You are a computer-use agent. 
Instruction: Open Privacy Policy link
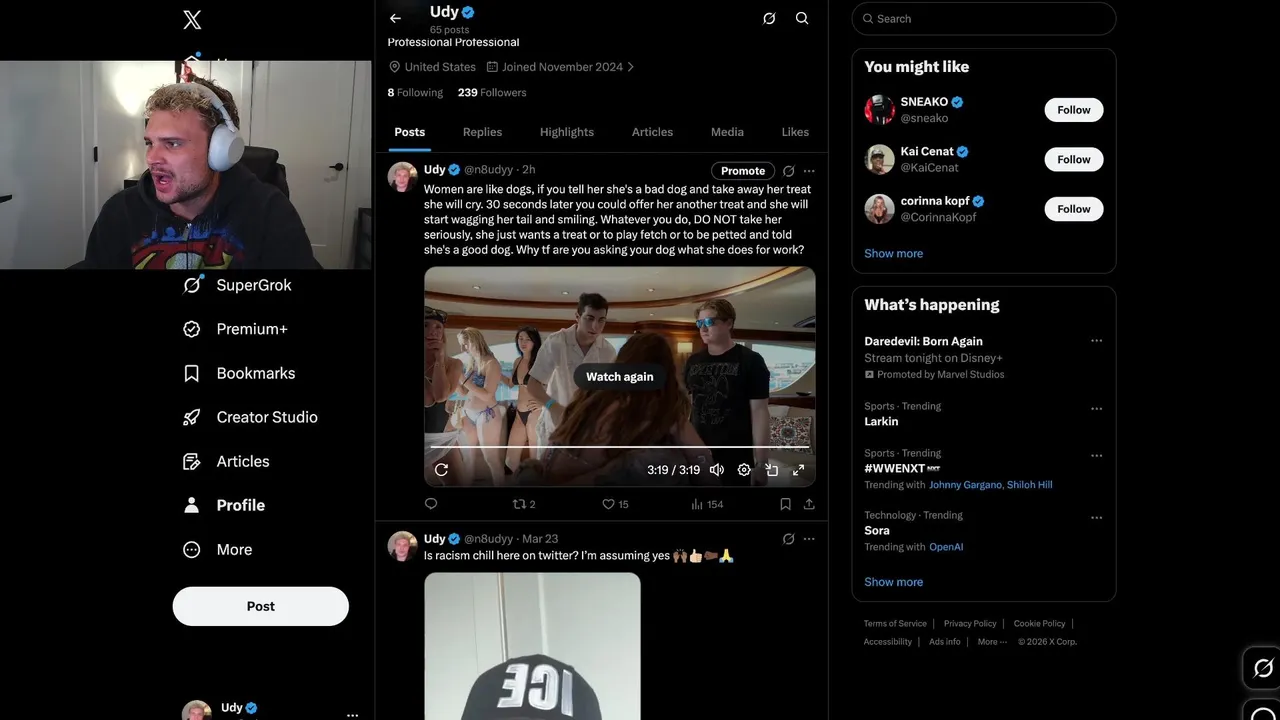tap(970, 623)
